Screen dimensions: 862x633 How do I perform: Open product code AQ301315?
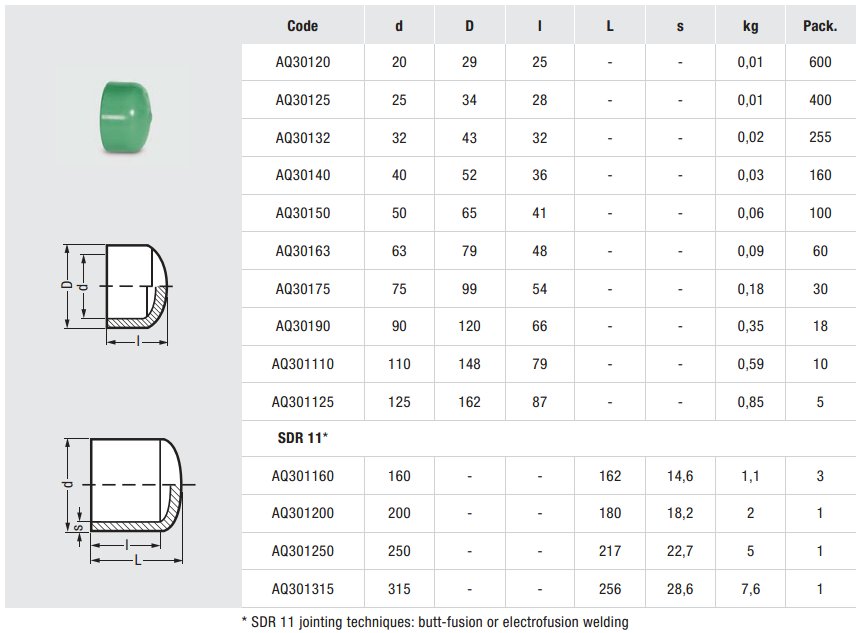(303, 589)
